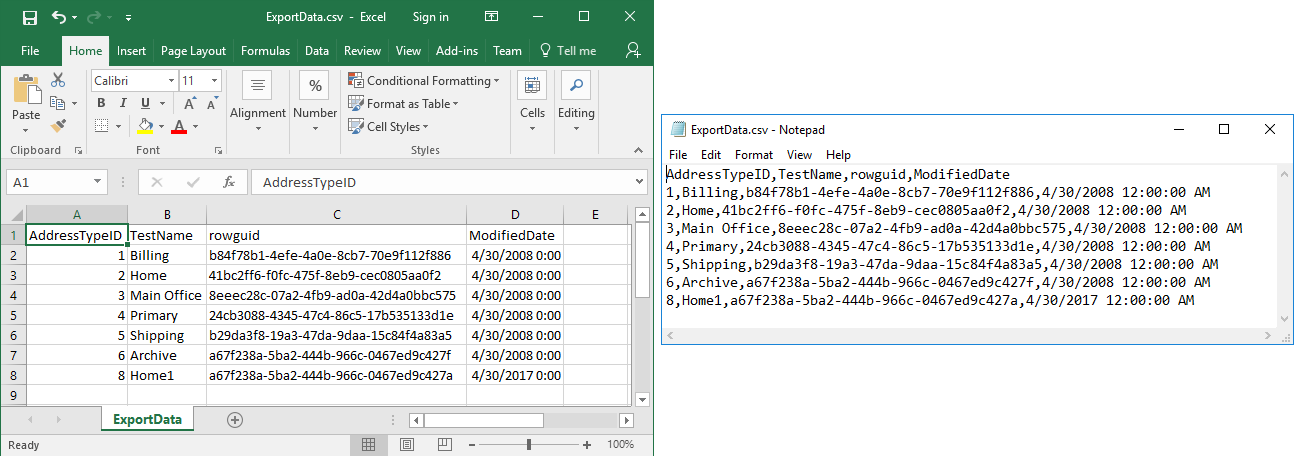This screenshot has width=1294, height=456.
Task: Toggle Bold formatting
Action: click(101, 103)
